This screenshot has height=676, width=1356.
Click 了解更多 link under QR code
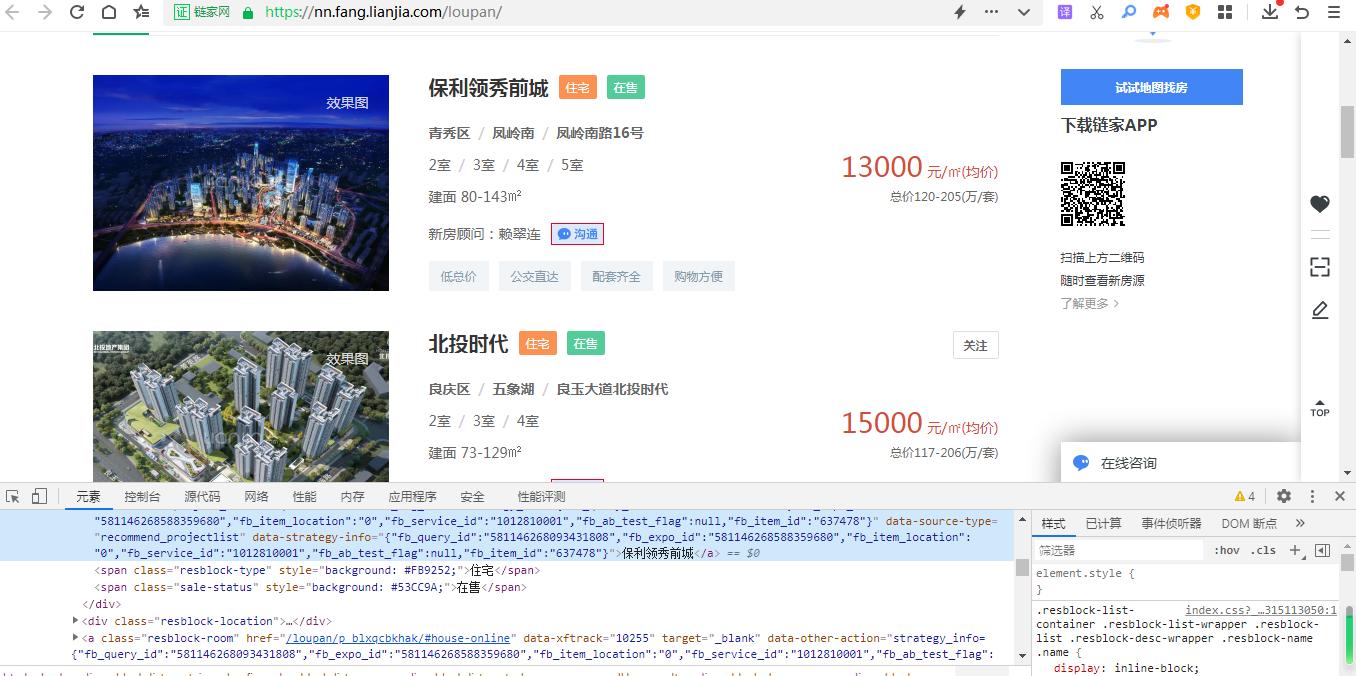tap(1089, 303)
